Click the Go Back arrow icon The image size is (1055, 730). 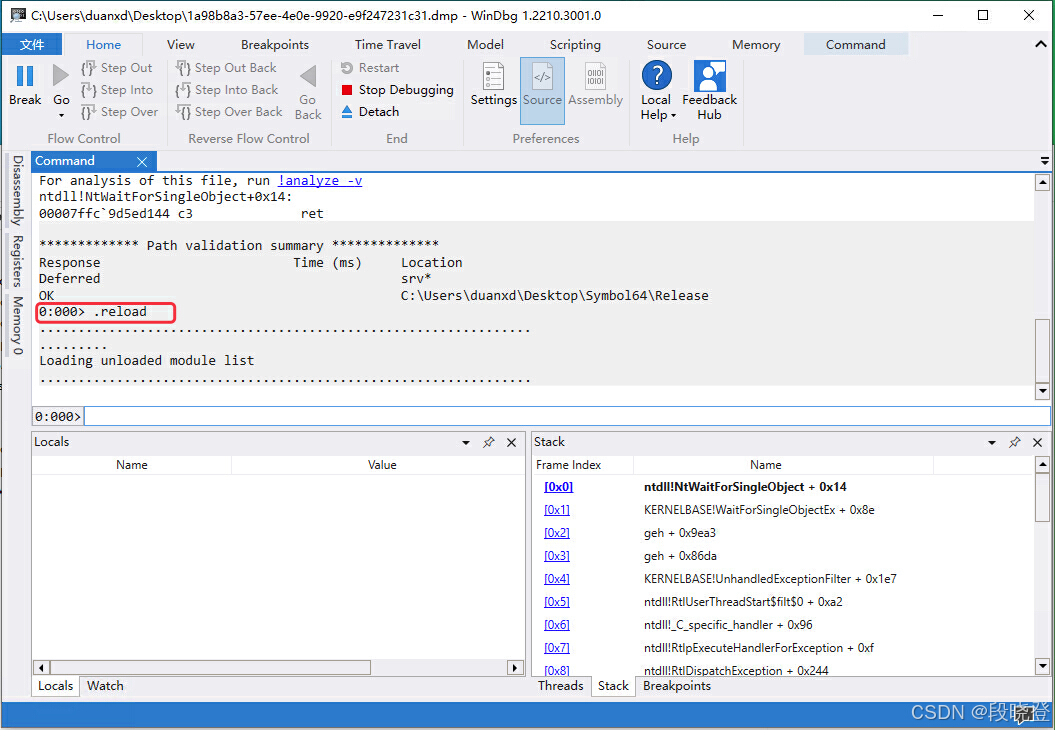[x=308, y=77]
